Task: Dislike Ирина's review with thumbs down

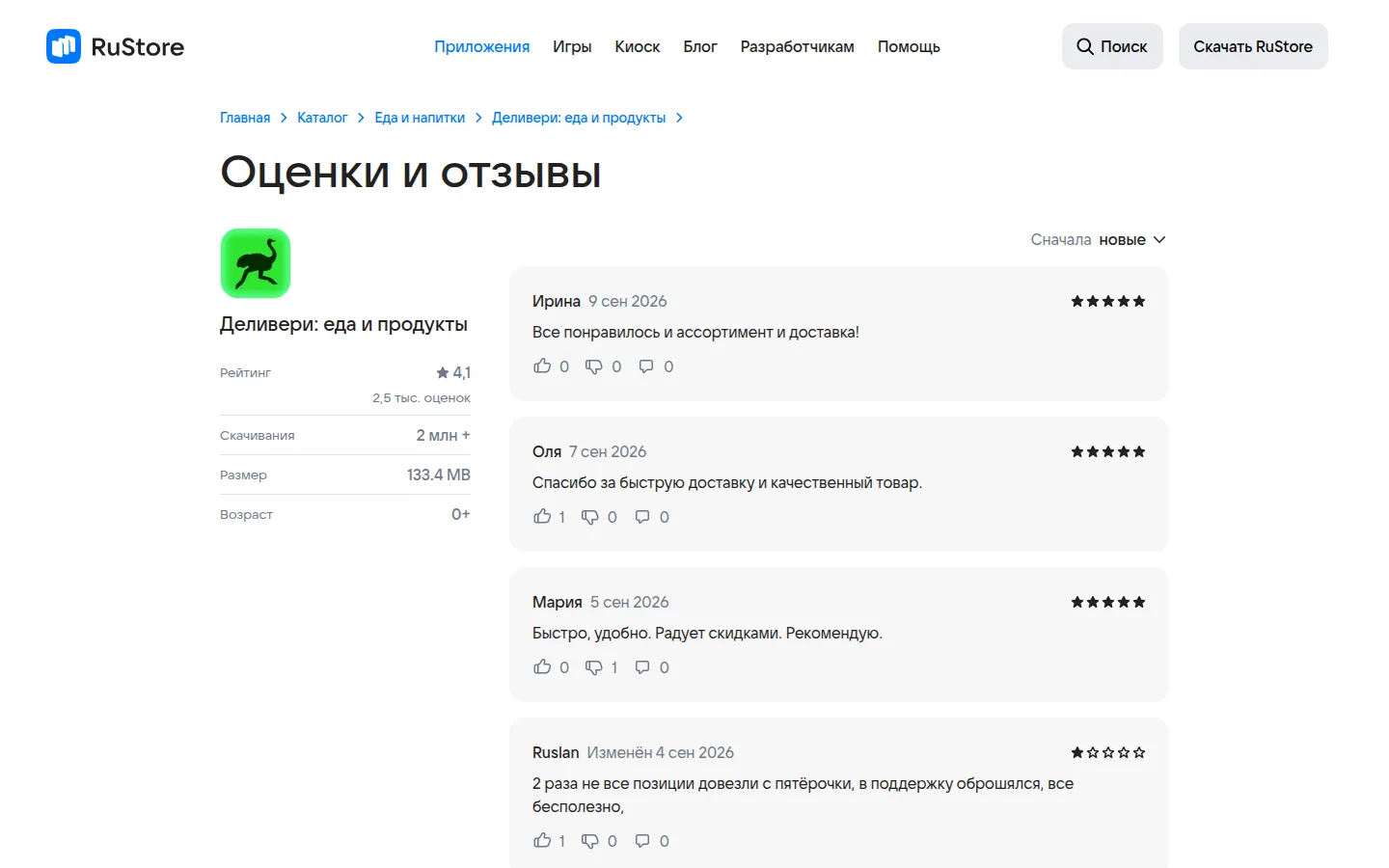Action: tap(594, 366)
